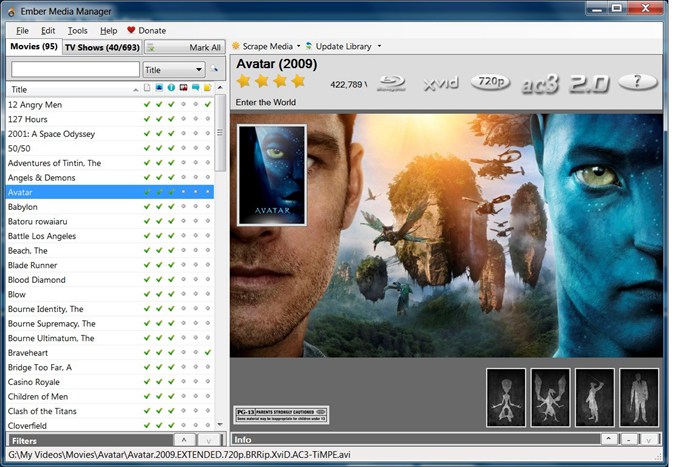The width and height of the screenshot is (700, 467).
Task: Open the Edit menu
Action: click(x=48, y=30)
